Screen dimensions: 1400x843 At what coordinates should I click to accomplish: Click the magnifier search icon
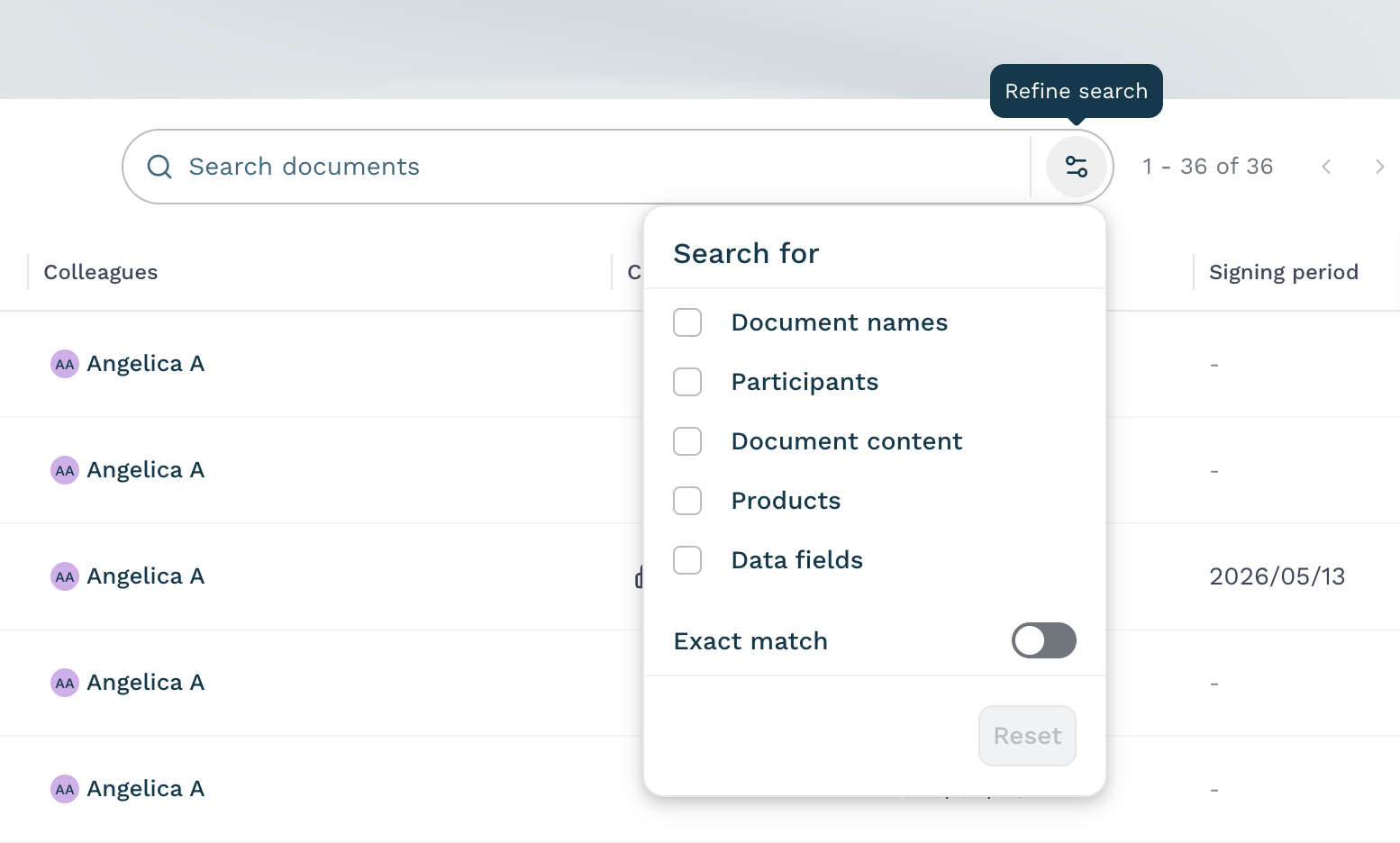(159, 167)
